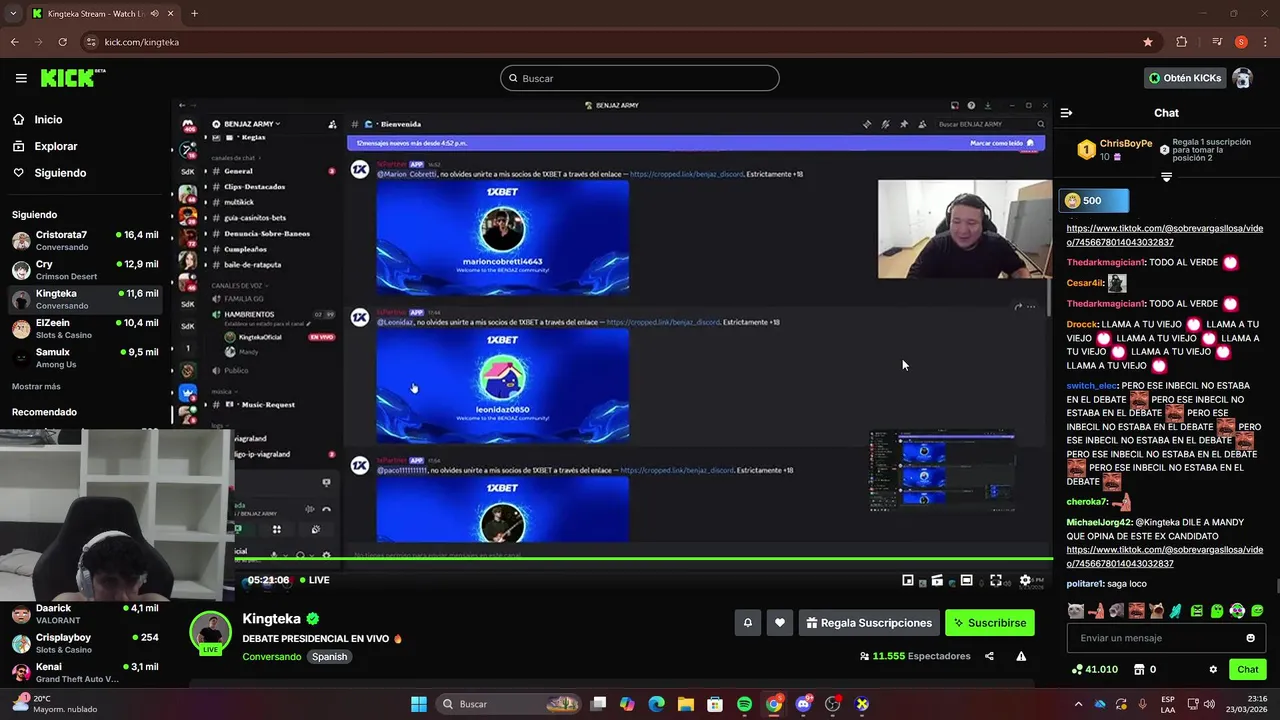Open Spotify from the taskbar
The width and height of the screenshot is (1280, 720).
tap(745, 704)
